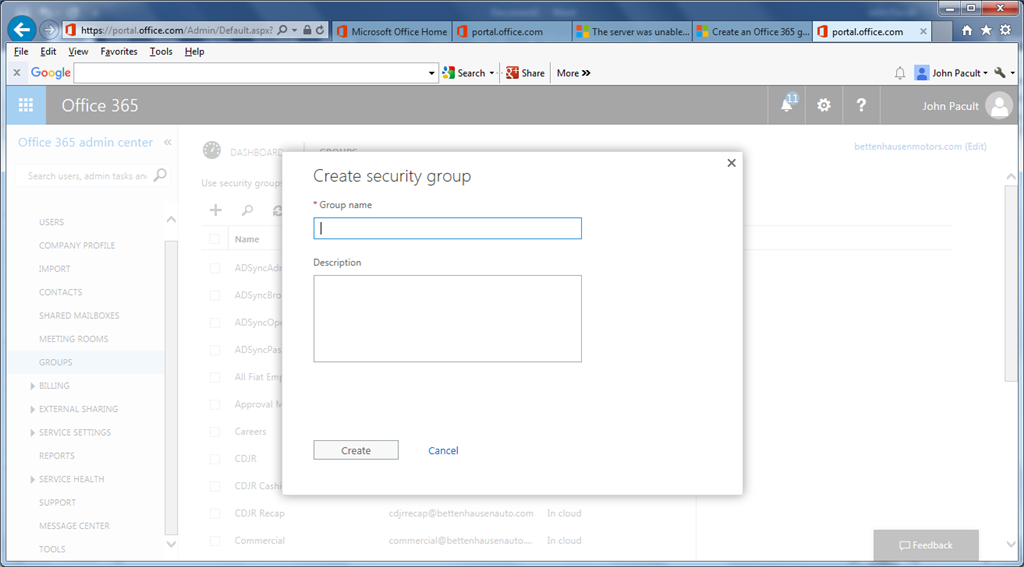This screenshot has width=1024, height=567.
Task: Open browser home page icon
Action: (x=967, y=31)
